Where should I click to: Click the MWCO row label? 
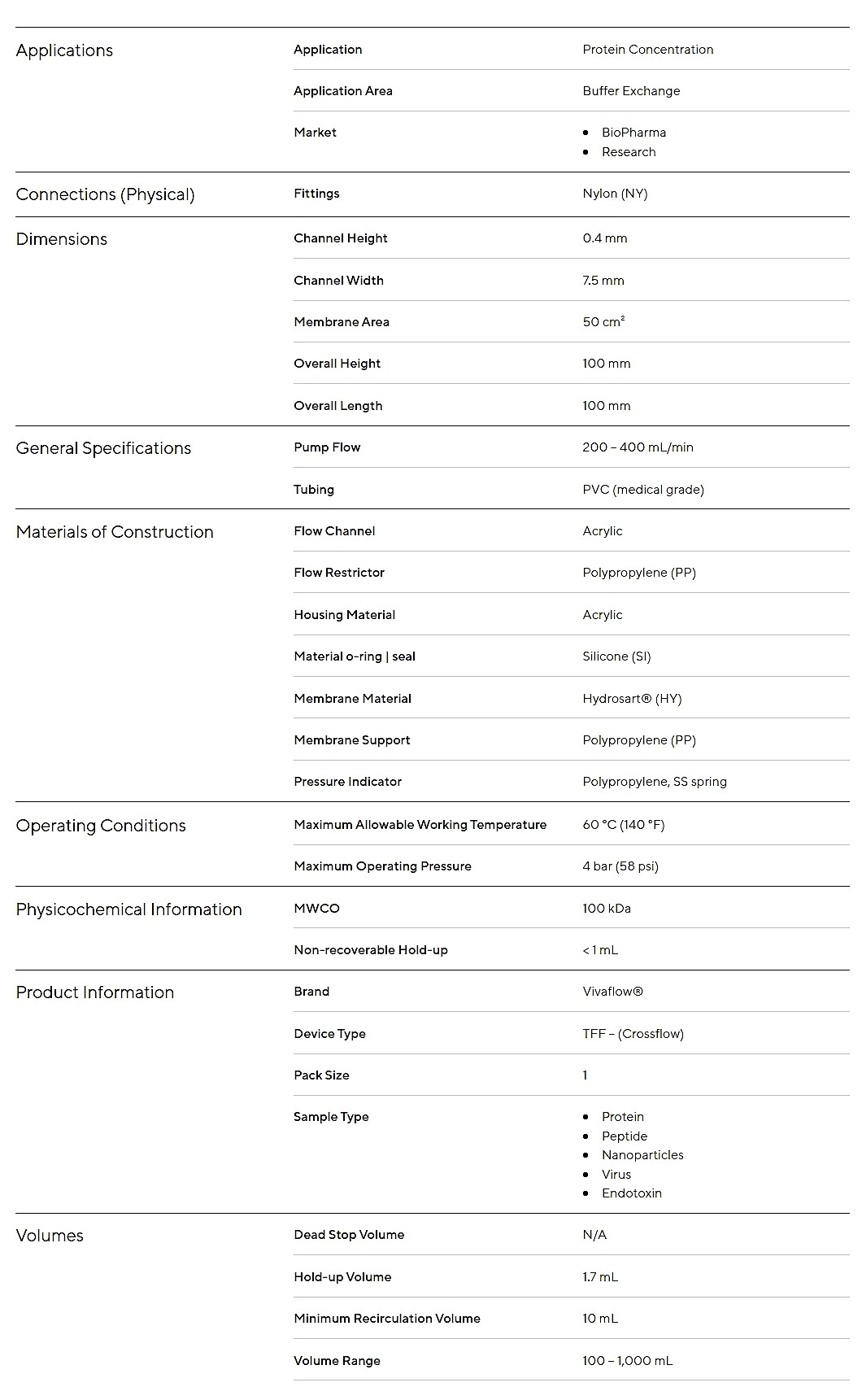(x=317, y=909)
